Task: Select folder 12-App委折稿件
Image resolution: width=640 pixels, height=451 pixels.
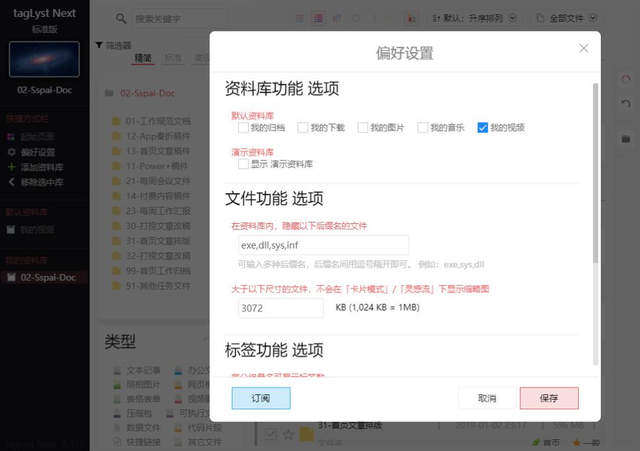Action: click(x=158, y=136)
